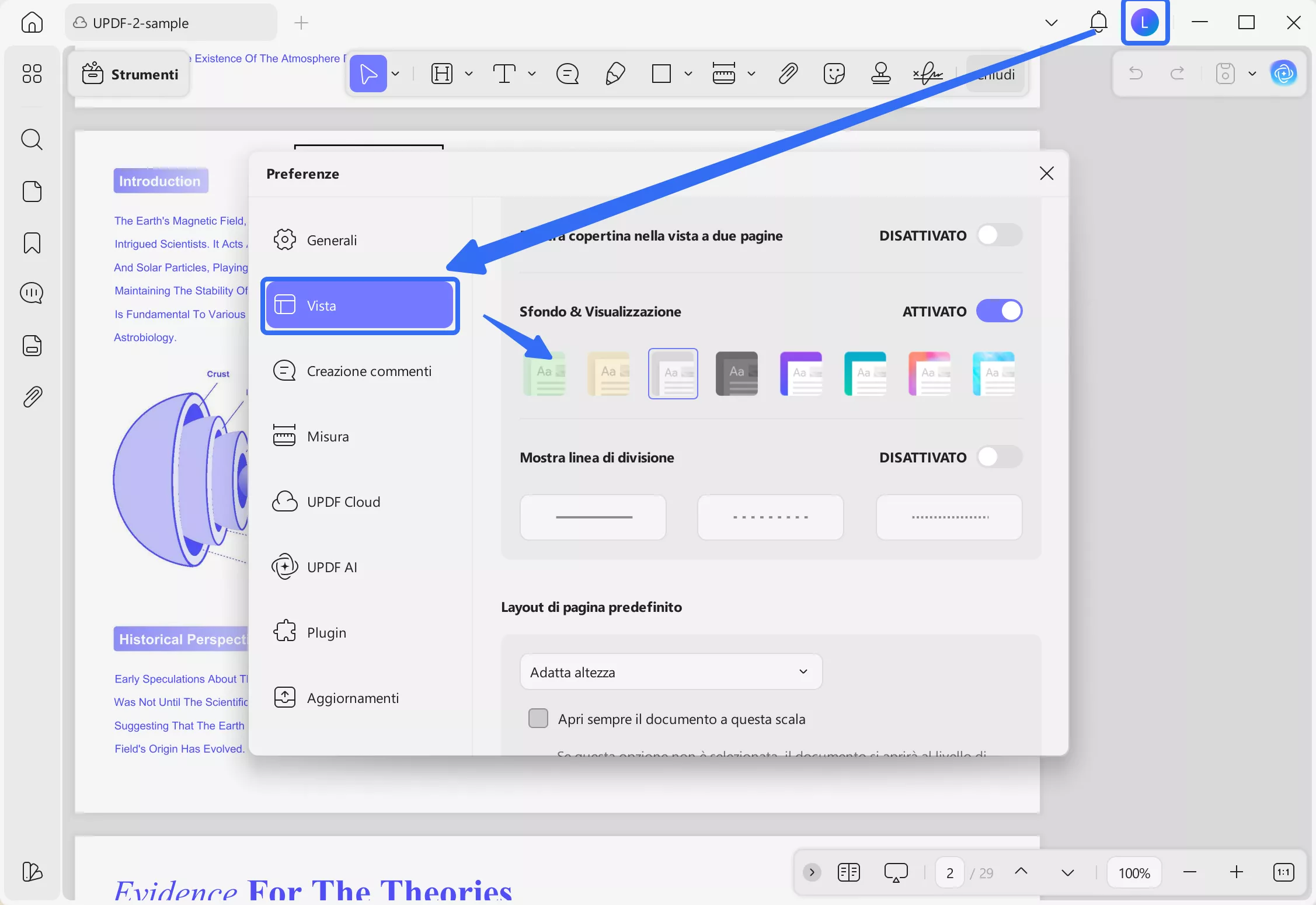Check 'Apri sempre il documento a questa scala'
Viewport: 1316px width, 905px height.
(x=538, y=719)
